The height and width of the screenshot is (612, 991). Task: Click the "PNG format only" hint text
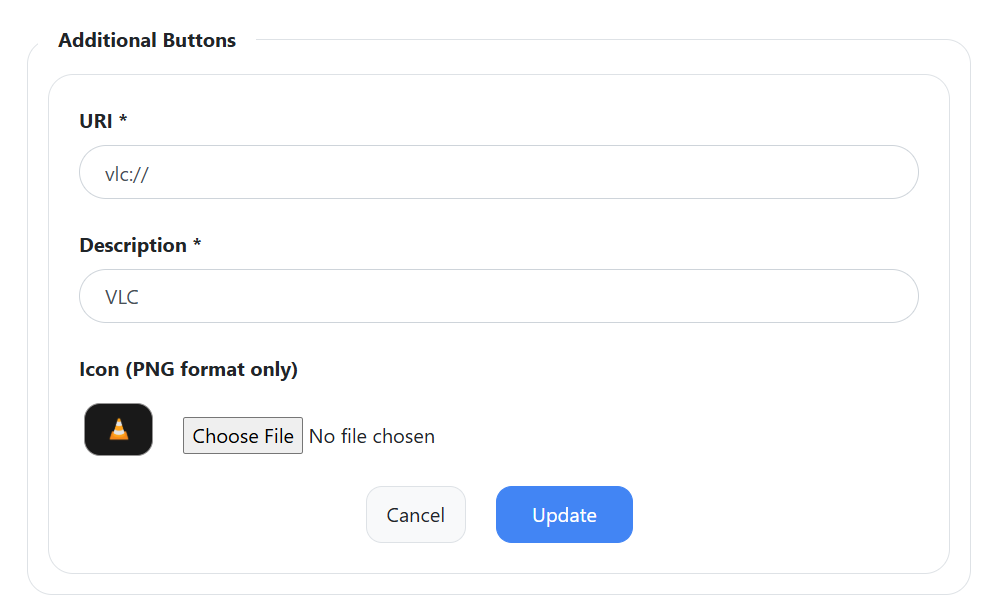click(212, 369)
